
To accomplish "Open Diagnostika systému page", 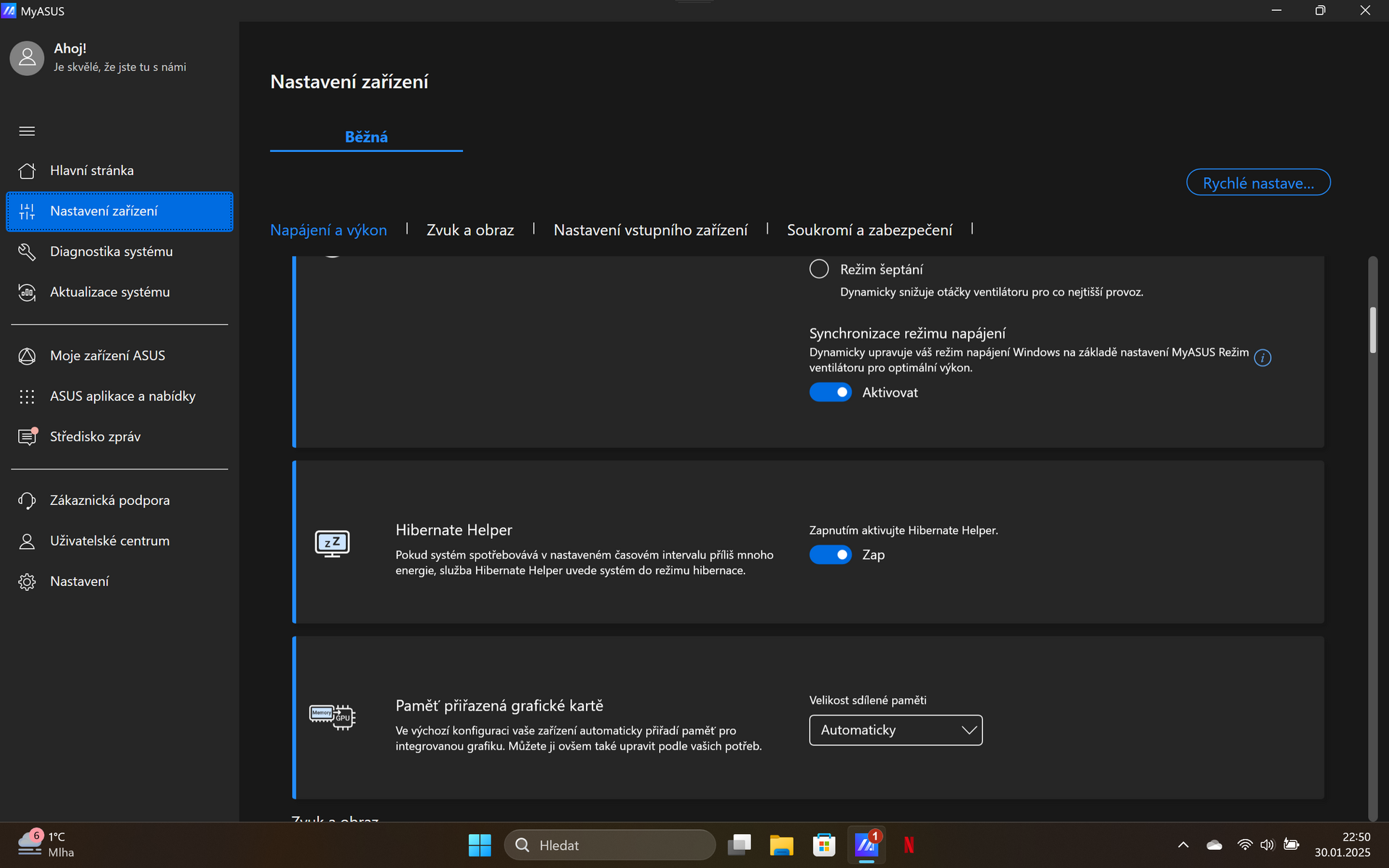I will pos(119,252).
